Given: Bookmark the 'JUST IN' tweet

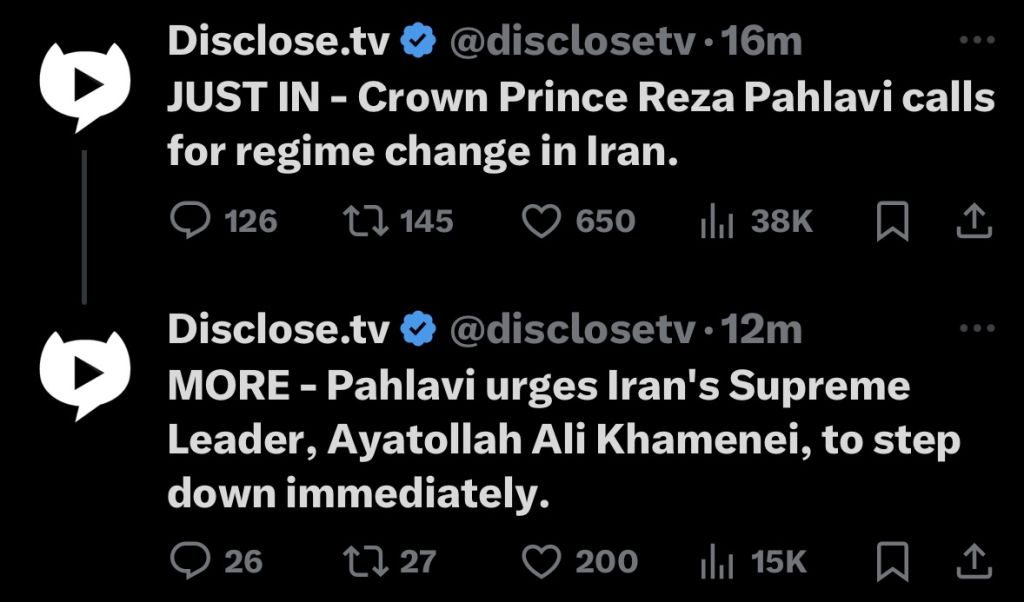Looking at the screenshot, I should tap(892, 221).
